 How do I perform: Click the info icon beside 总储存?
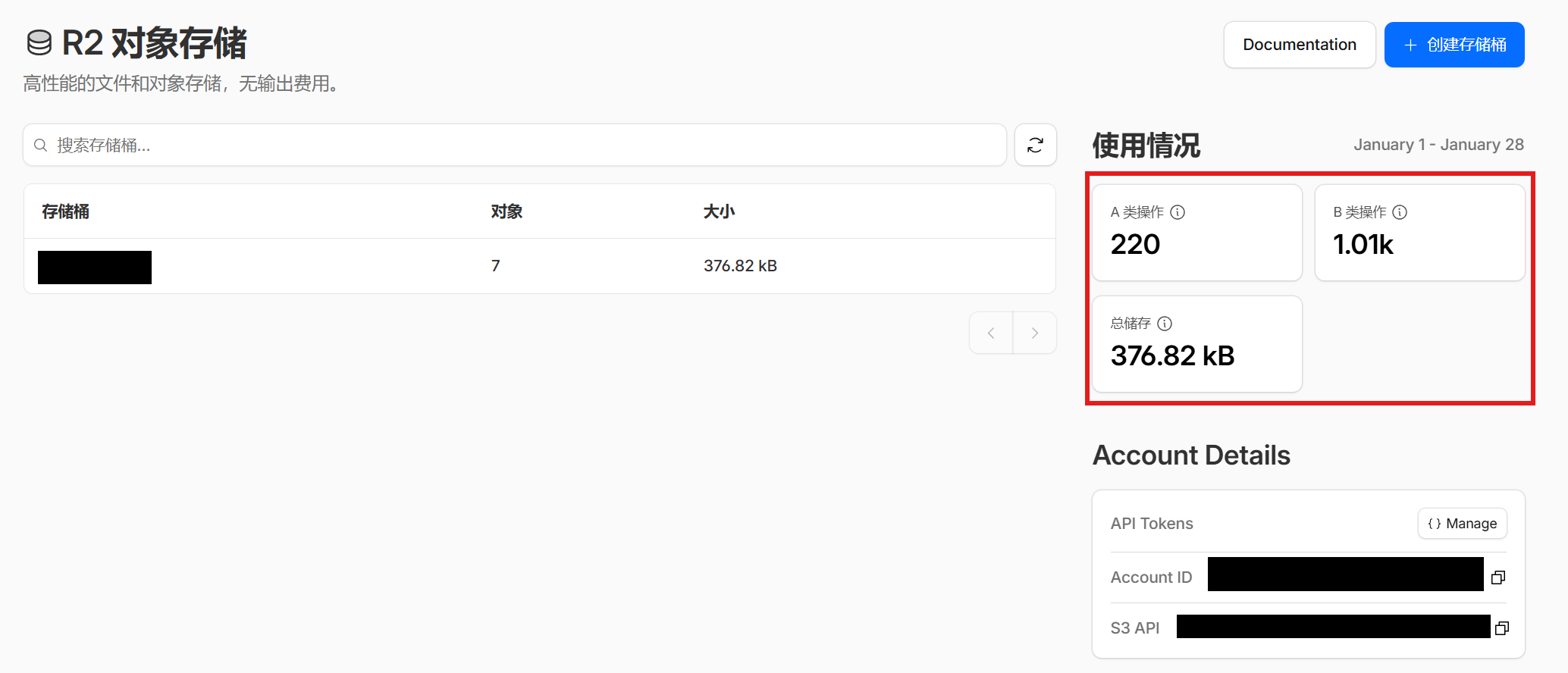click(x=1165, y=324)
